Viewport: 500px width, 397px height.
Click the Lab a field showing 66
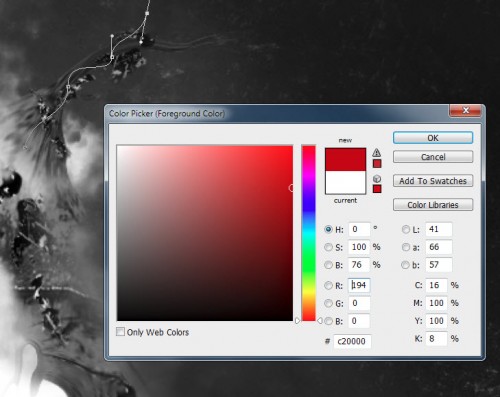(x=439, y=247)
